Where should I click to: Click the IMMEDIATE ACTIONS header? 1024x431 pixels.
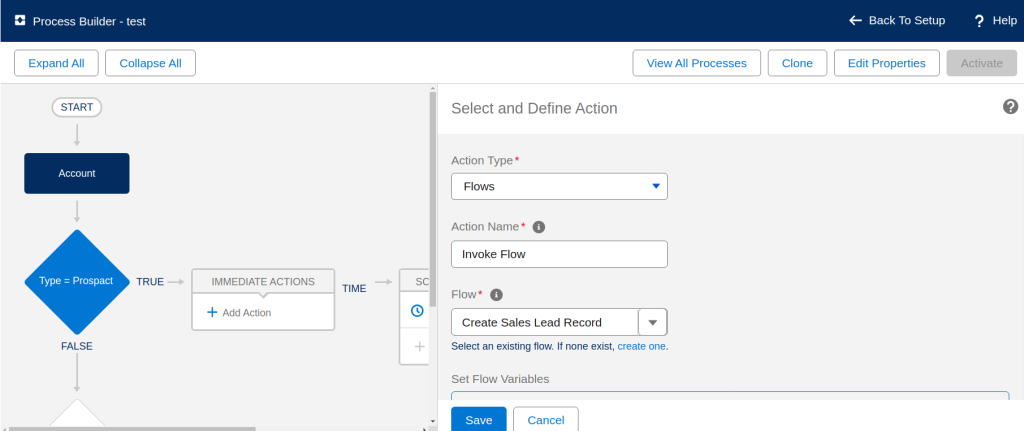(263, 281)
